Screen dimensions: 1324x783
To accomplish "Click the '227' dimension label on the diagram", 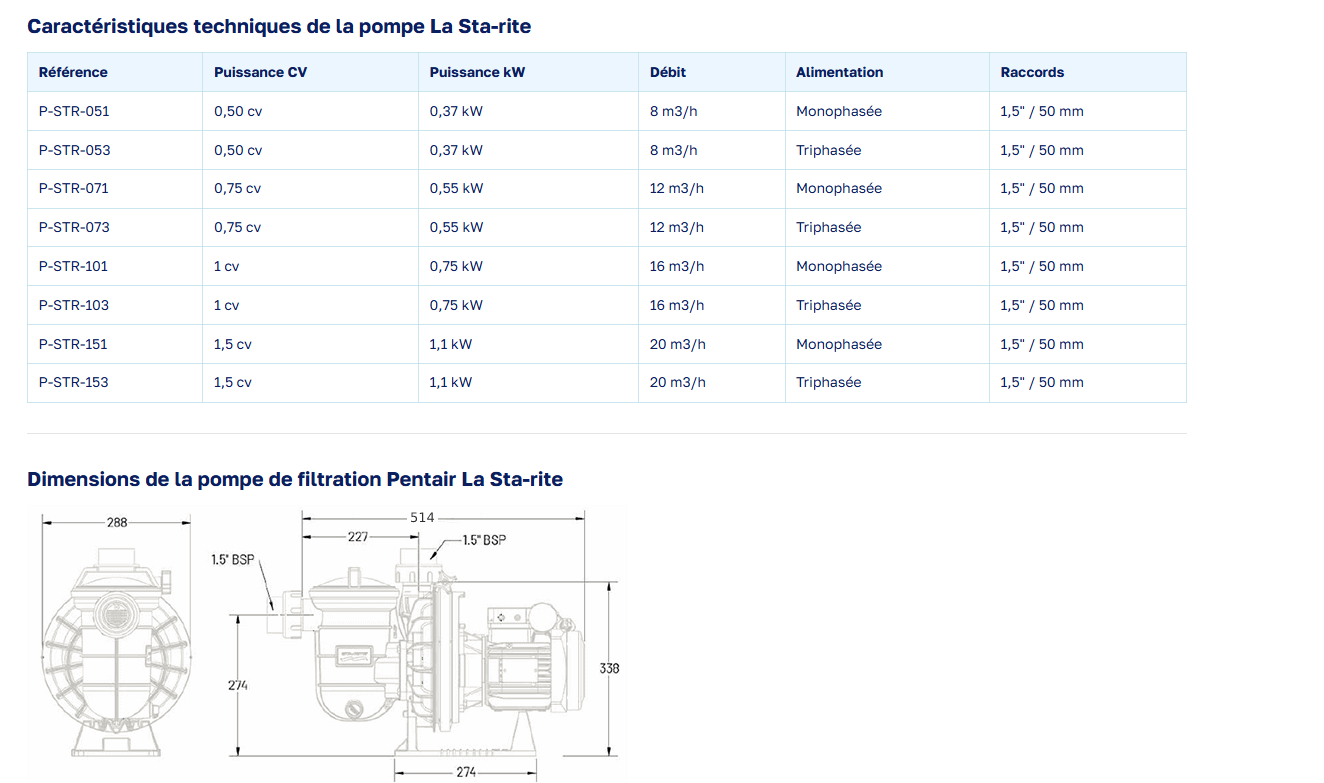I will coord(358,537).
